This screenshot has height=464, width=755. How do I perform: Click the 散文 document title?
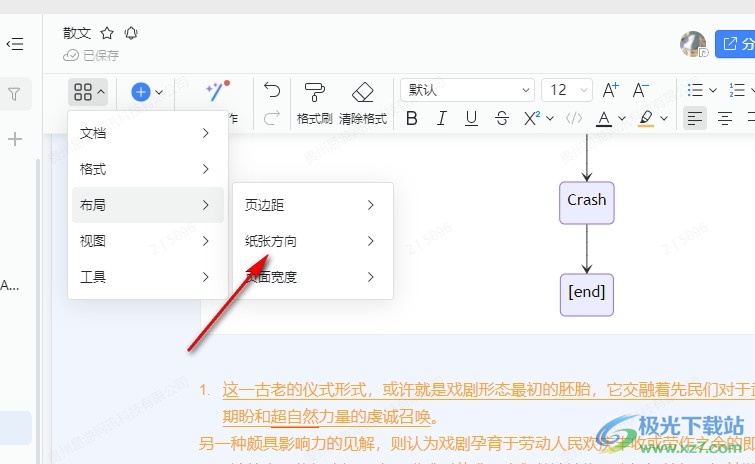point(77,33)
